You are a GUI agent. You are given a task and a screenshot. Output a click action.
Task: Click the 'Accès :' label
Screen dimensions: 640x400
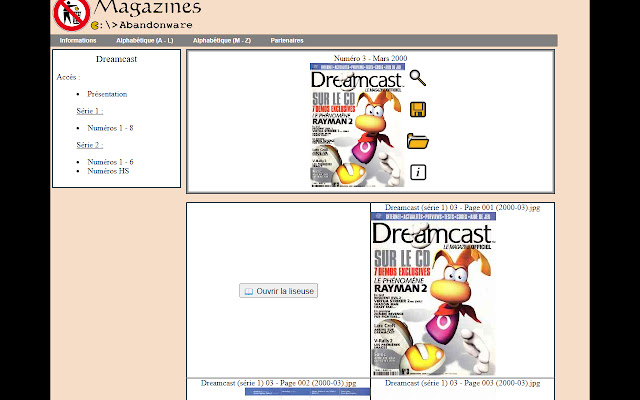click(69, 77)
